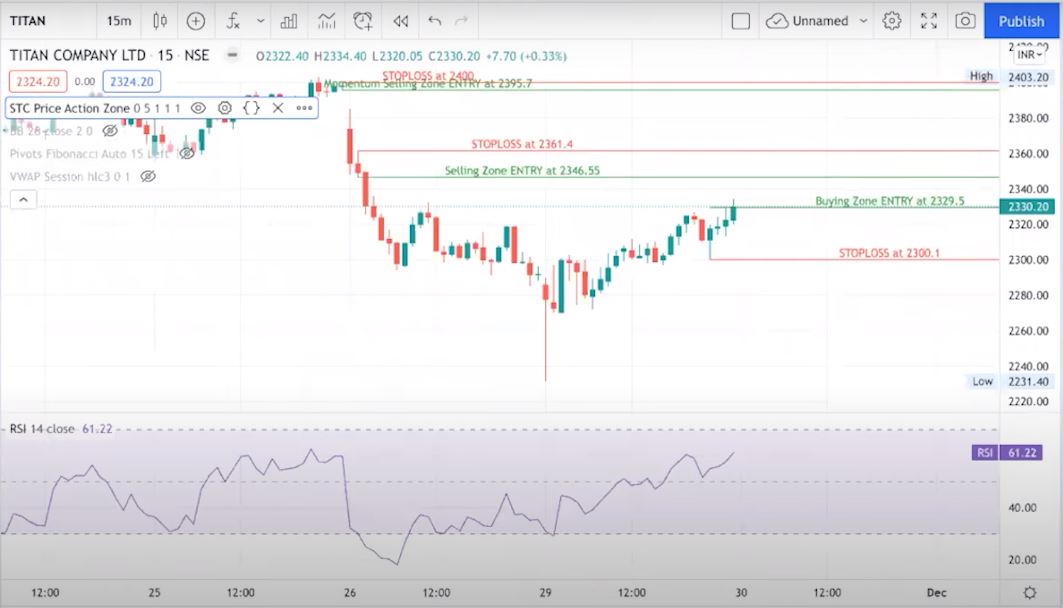Open the Unnamed layout dropdown

[861, 20]
